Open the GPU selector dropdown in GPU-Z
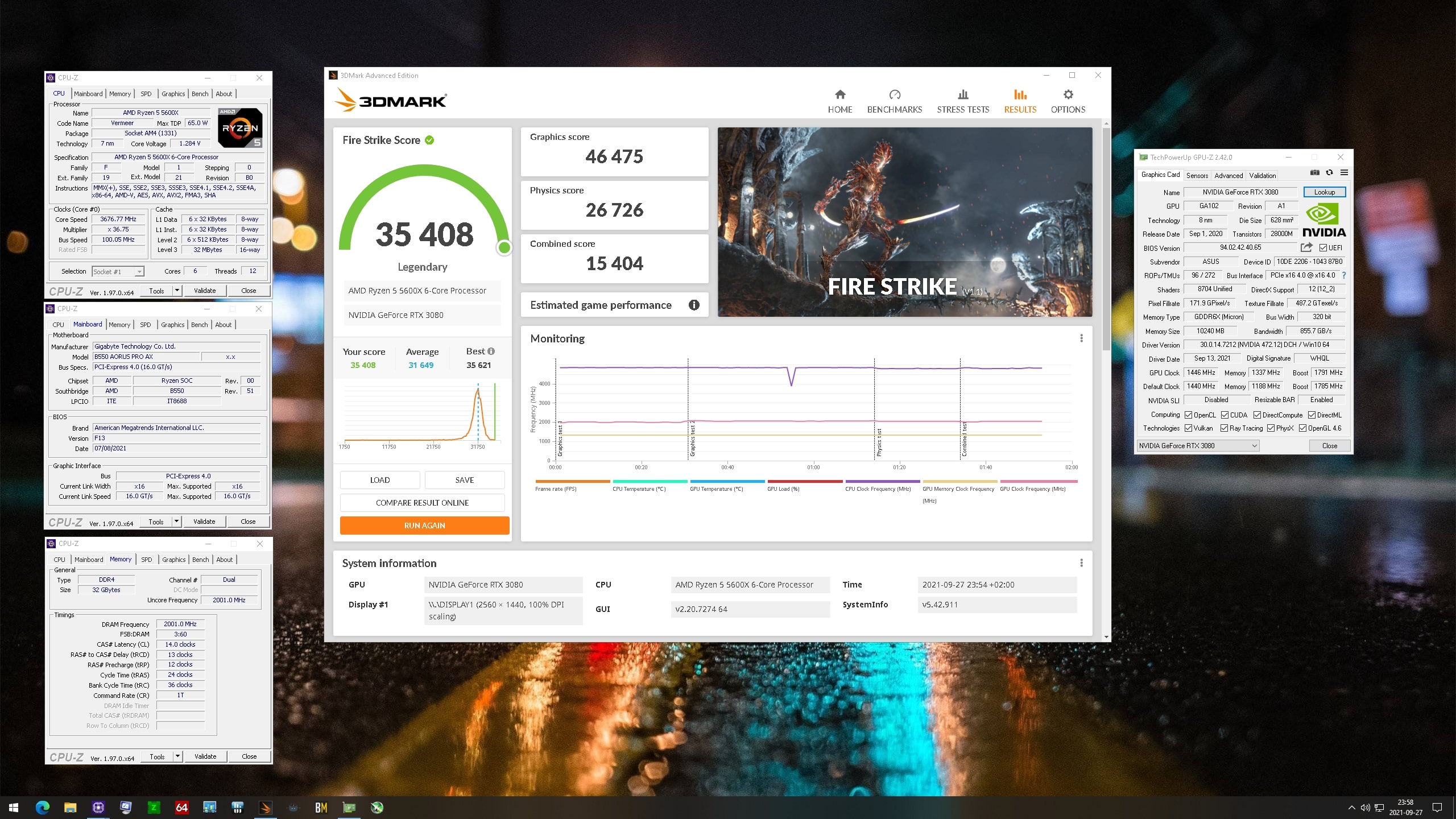Viewport: 1456px width, 819px height. point(1198,446)
